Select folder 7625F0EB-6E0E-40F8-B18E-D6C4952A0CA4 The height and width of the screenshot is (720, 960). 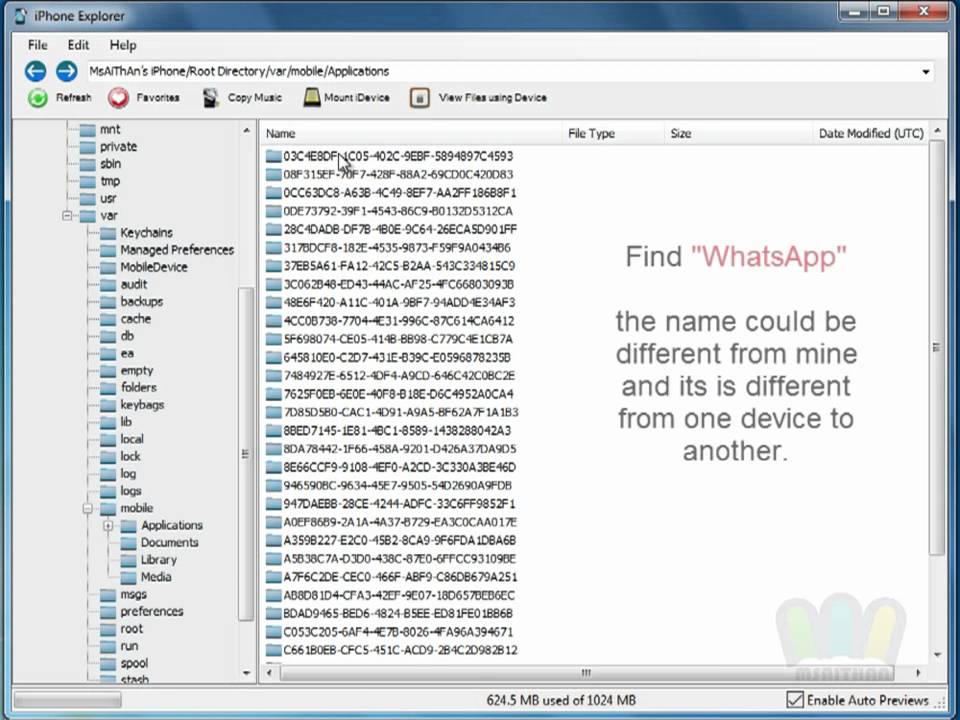(x=398, y=394)
